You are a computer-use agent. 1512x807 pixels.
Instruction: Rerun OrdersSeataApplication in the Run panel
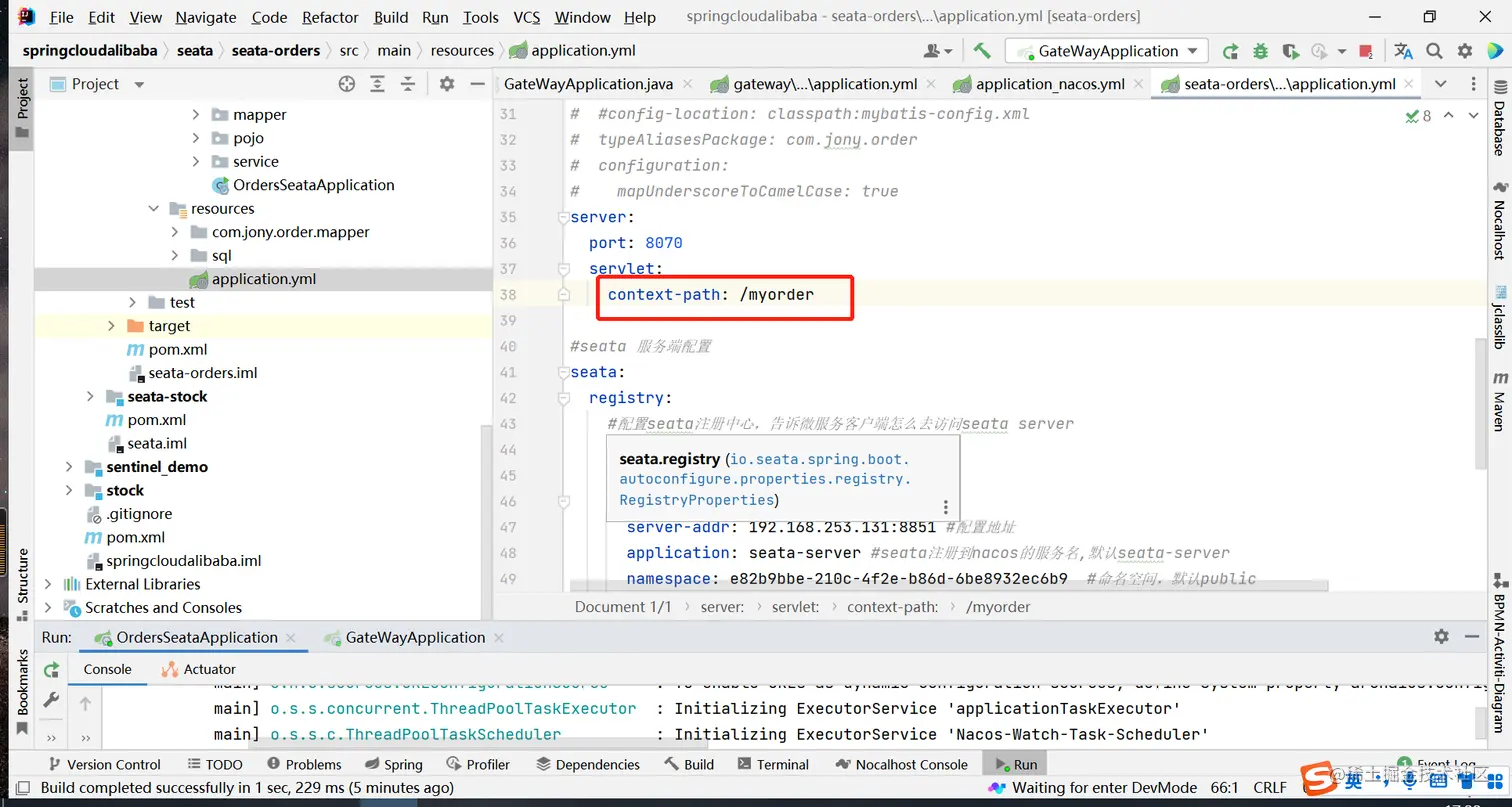tap(51, 670)
